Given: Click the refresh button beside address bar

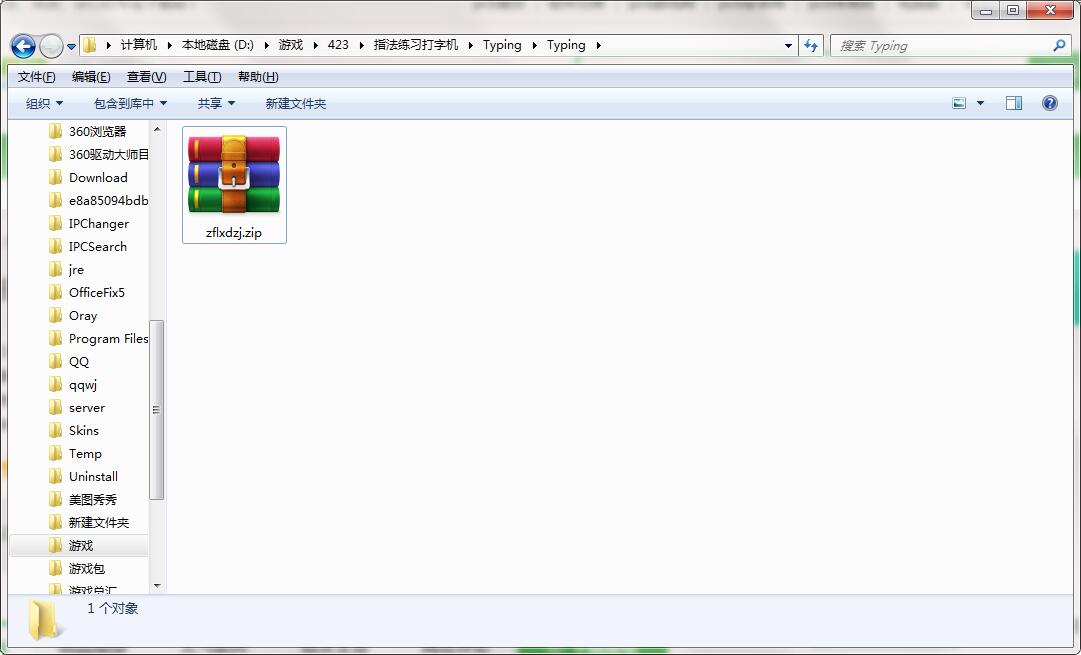Looking at the screenshot, I should coord(811,46).
